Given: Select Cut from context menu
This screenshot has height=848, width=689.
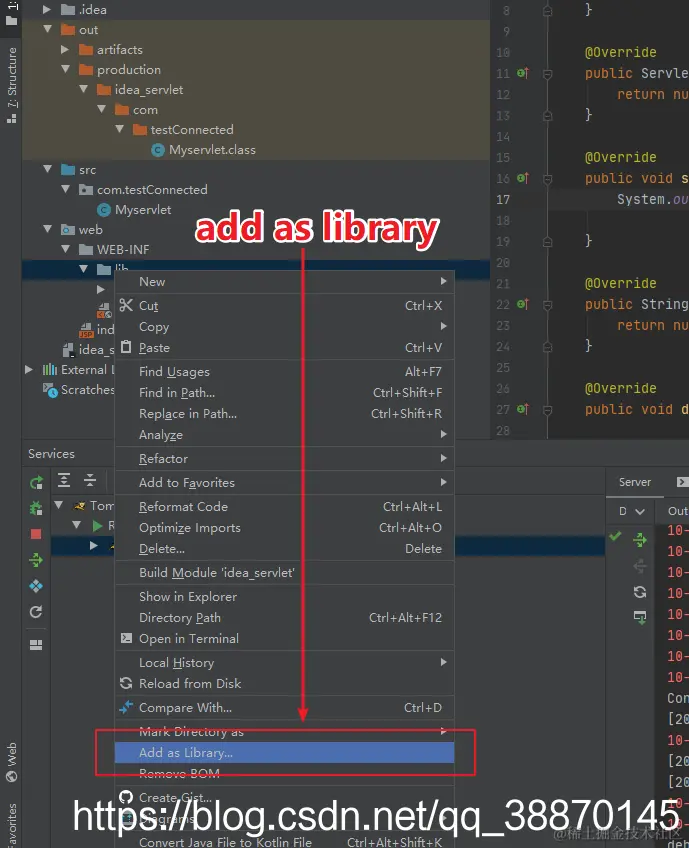Looking at the screenshot, I should 284,306.
